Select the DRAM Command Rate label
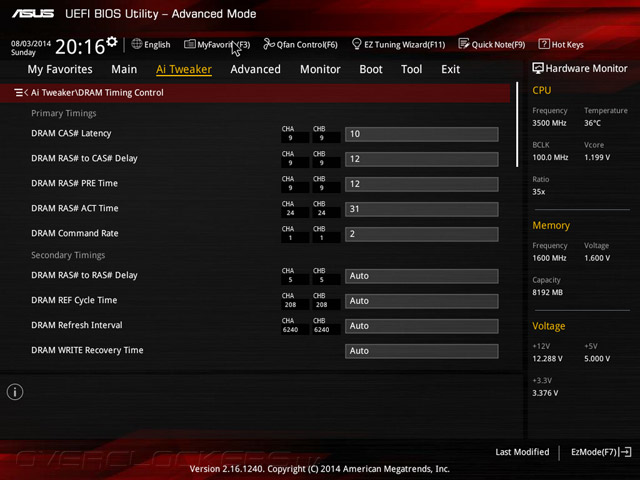640x480 pixels. (x=75, y=233)
